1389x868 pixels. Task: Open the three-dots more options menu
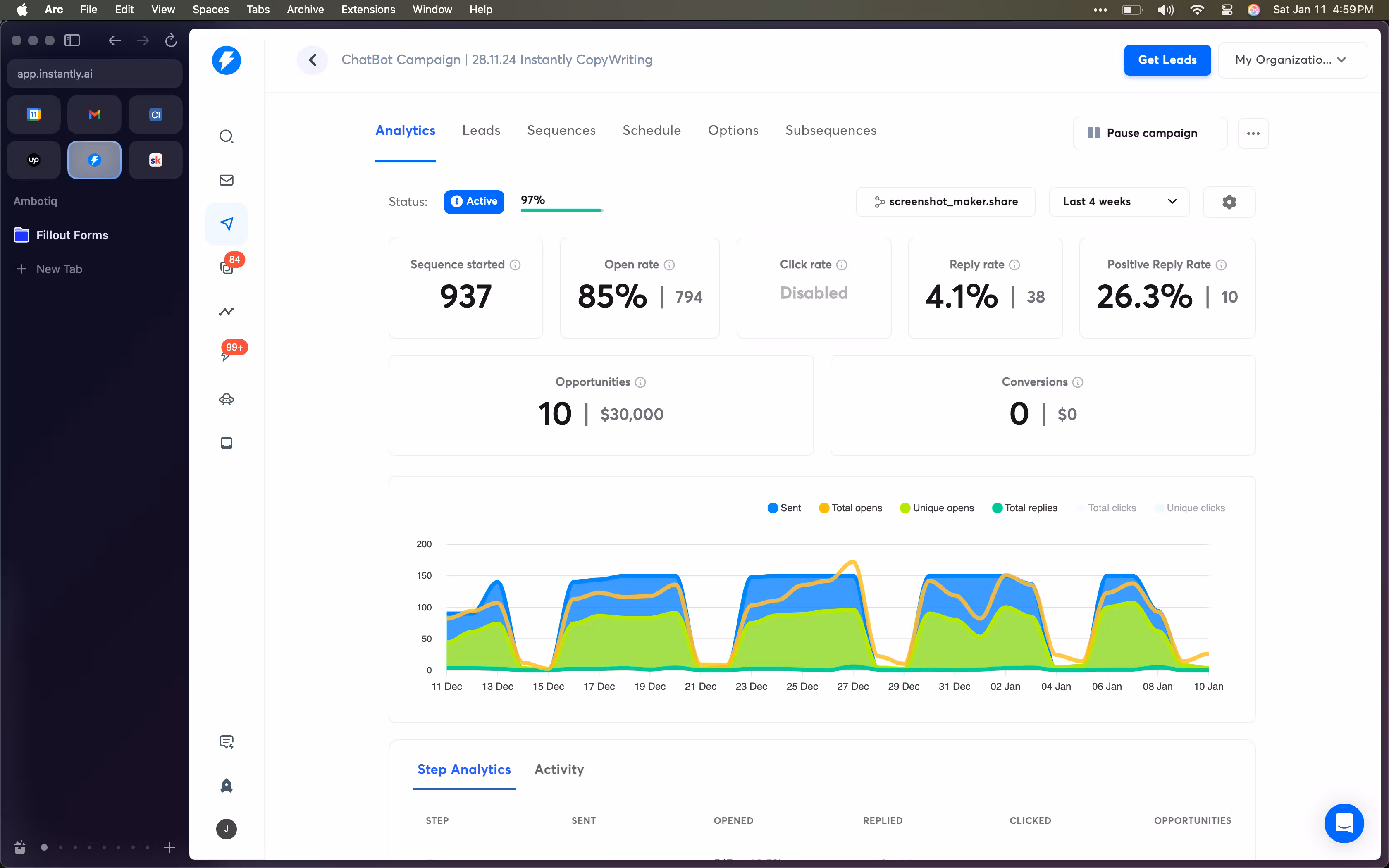tap(1253, 133)
